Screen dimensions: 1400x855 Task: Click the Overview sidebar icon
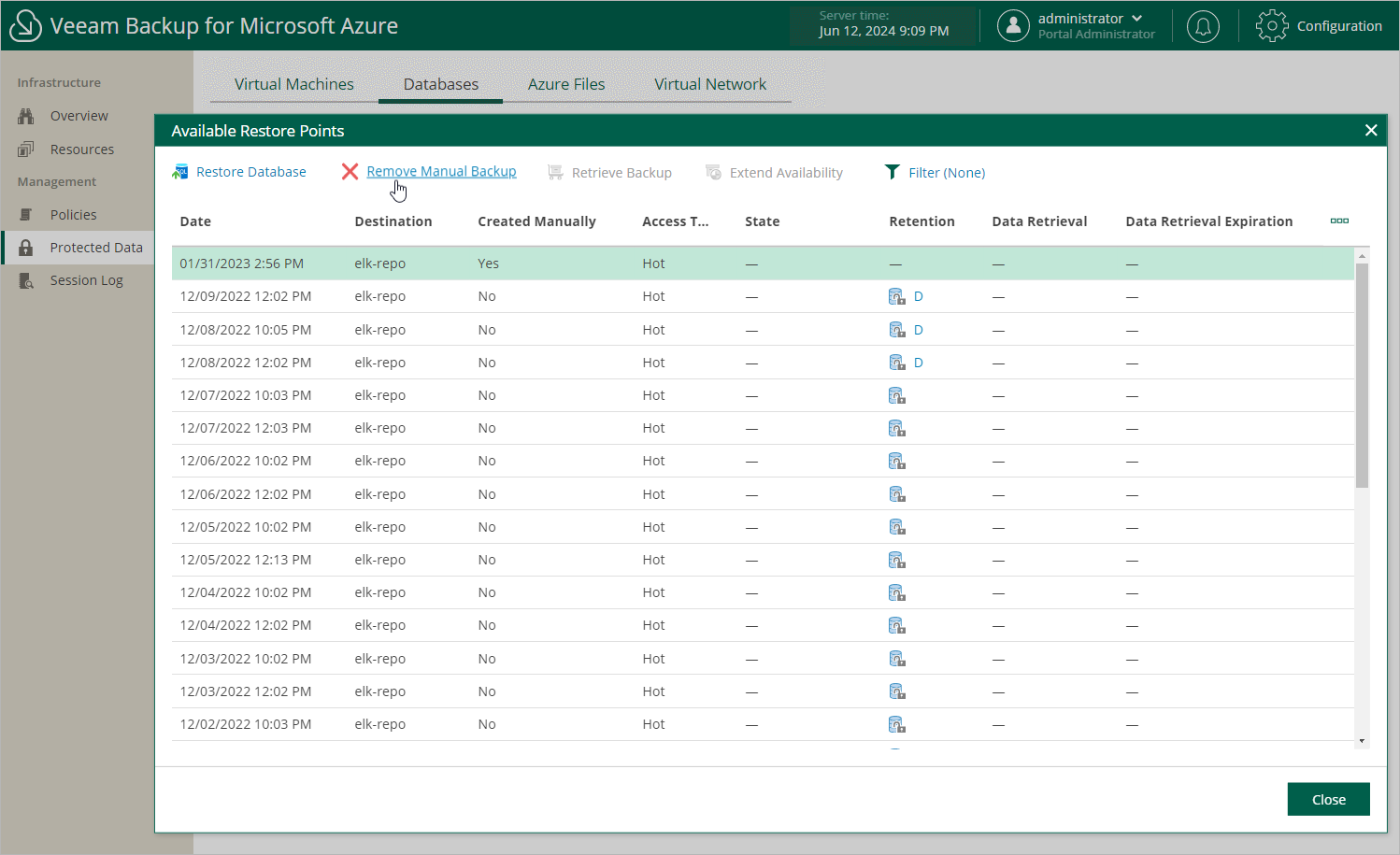[26, 116]
